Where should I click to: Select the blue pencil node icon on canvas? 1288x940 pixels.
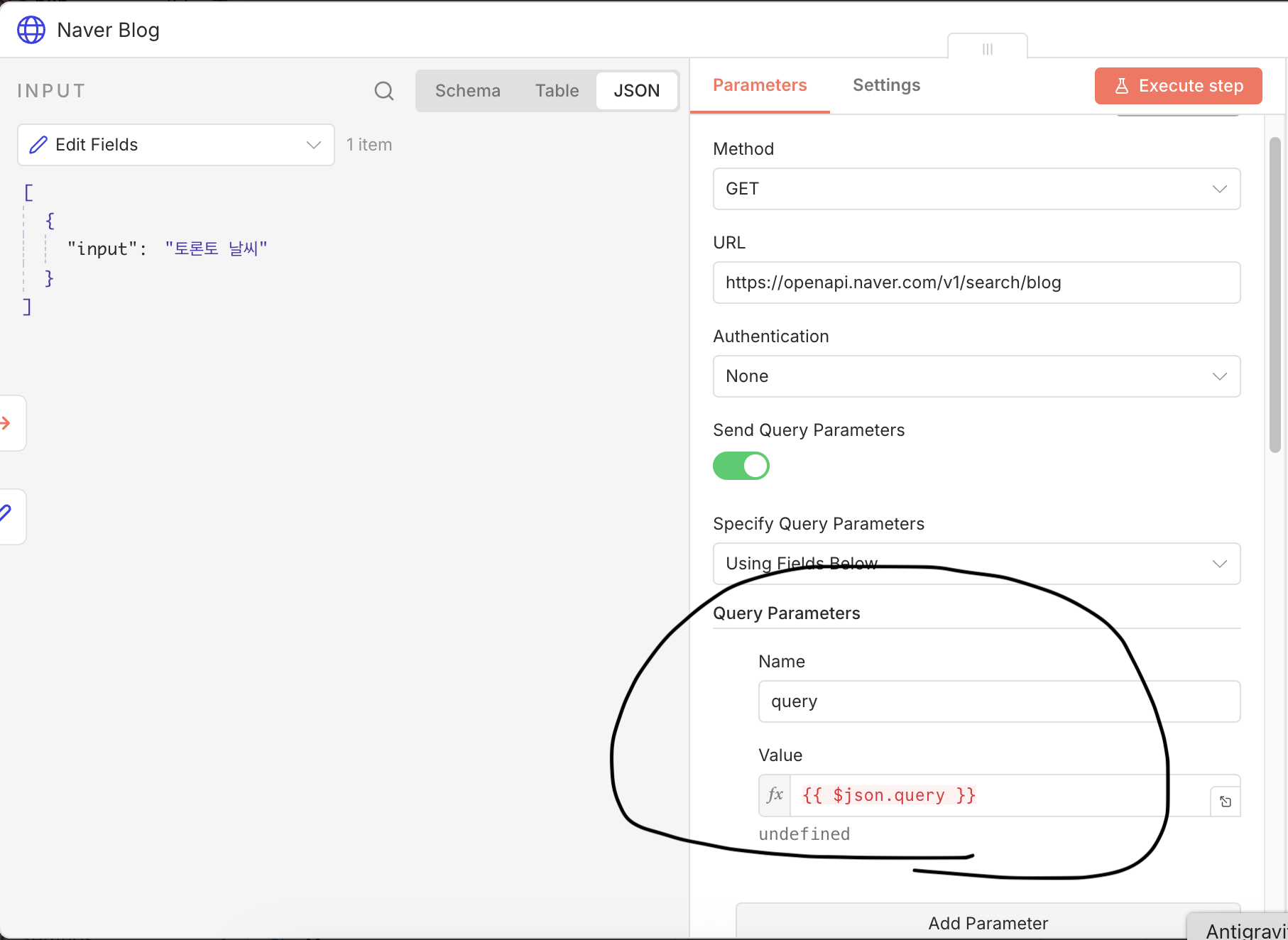pyautogui.click(x=7, y=516)
